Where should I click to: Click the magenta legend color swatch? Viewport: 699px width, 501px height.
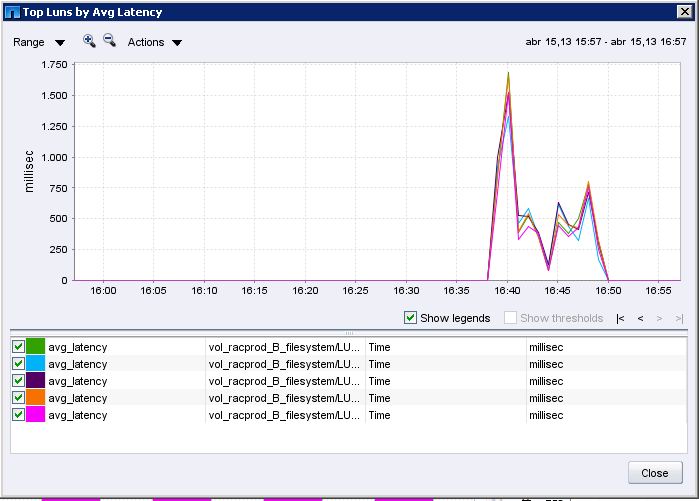pyautogui.click(x=35, y=415)
